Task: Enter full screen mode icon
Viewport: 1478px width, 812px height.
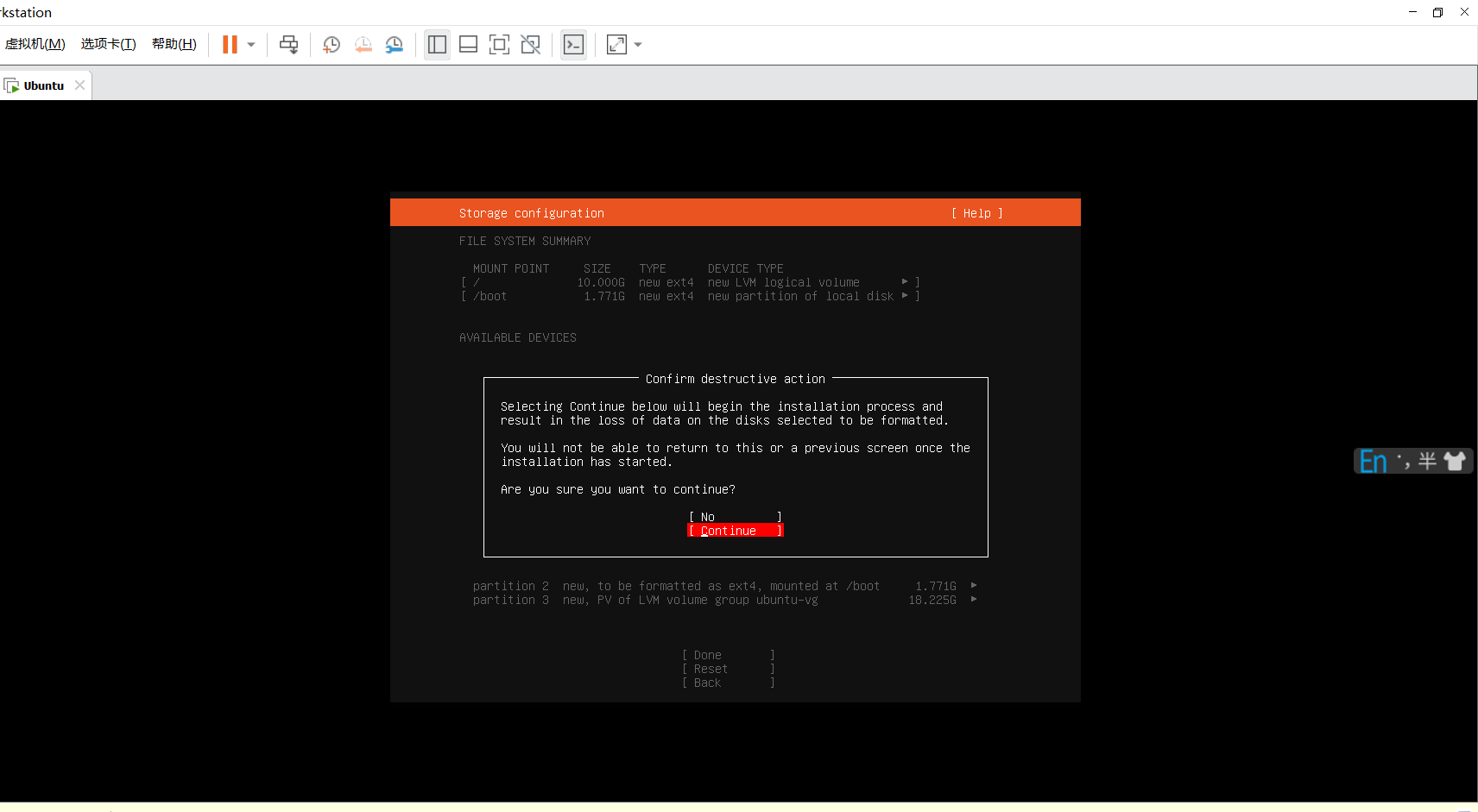Action: tap(500, 45)
